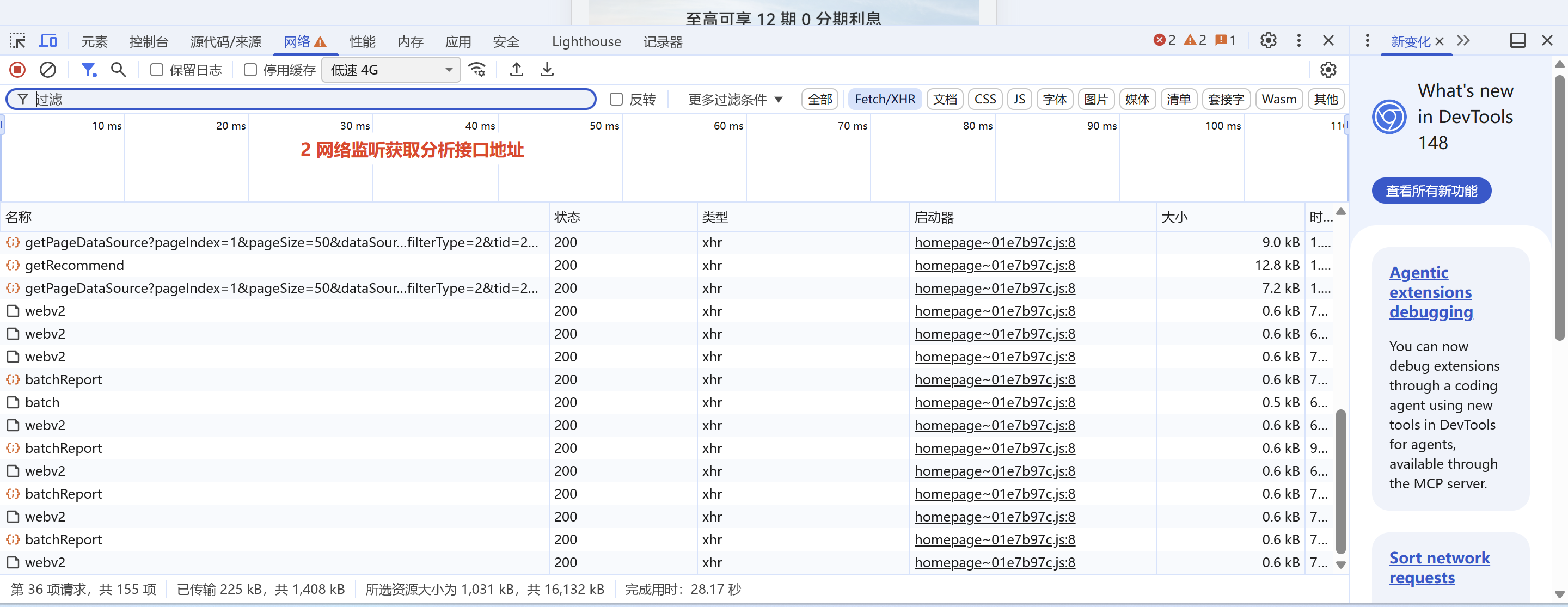Open the 安全 tab
This screenshot has height=607, width=1568.
pyautogui.click(x=506, y=41)
